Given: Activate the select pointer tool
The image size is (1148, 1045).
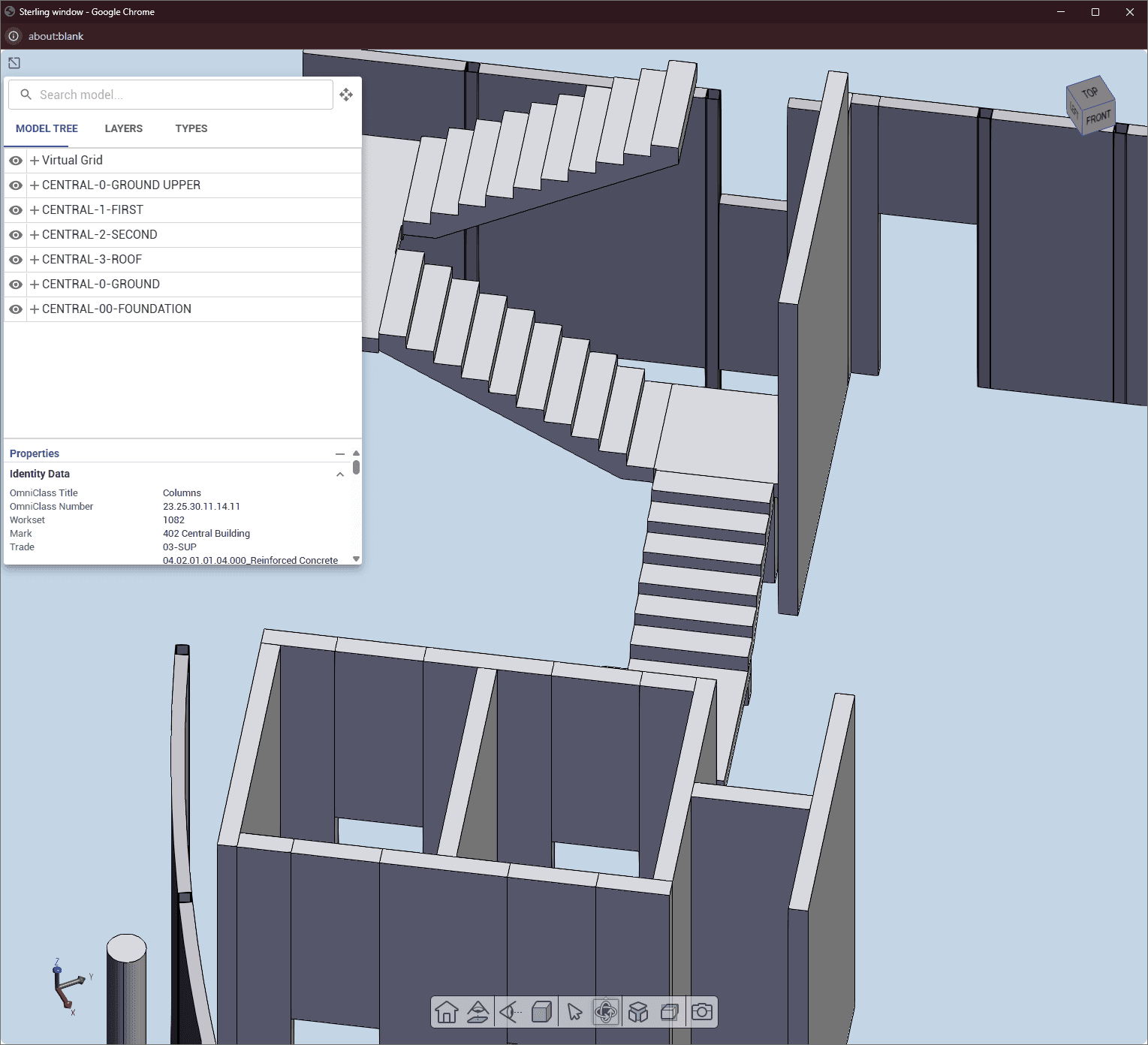Looking at the screenshot, I should 574,1012.
